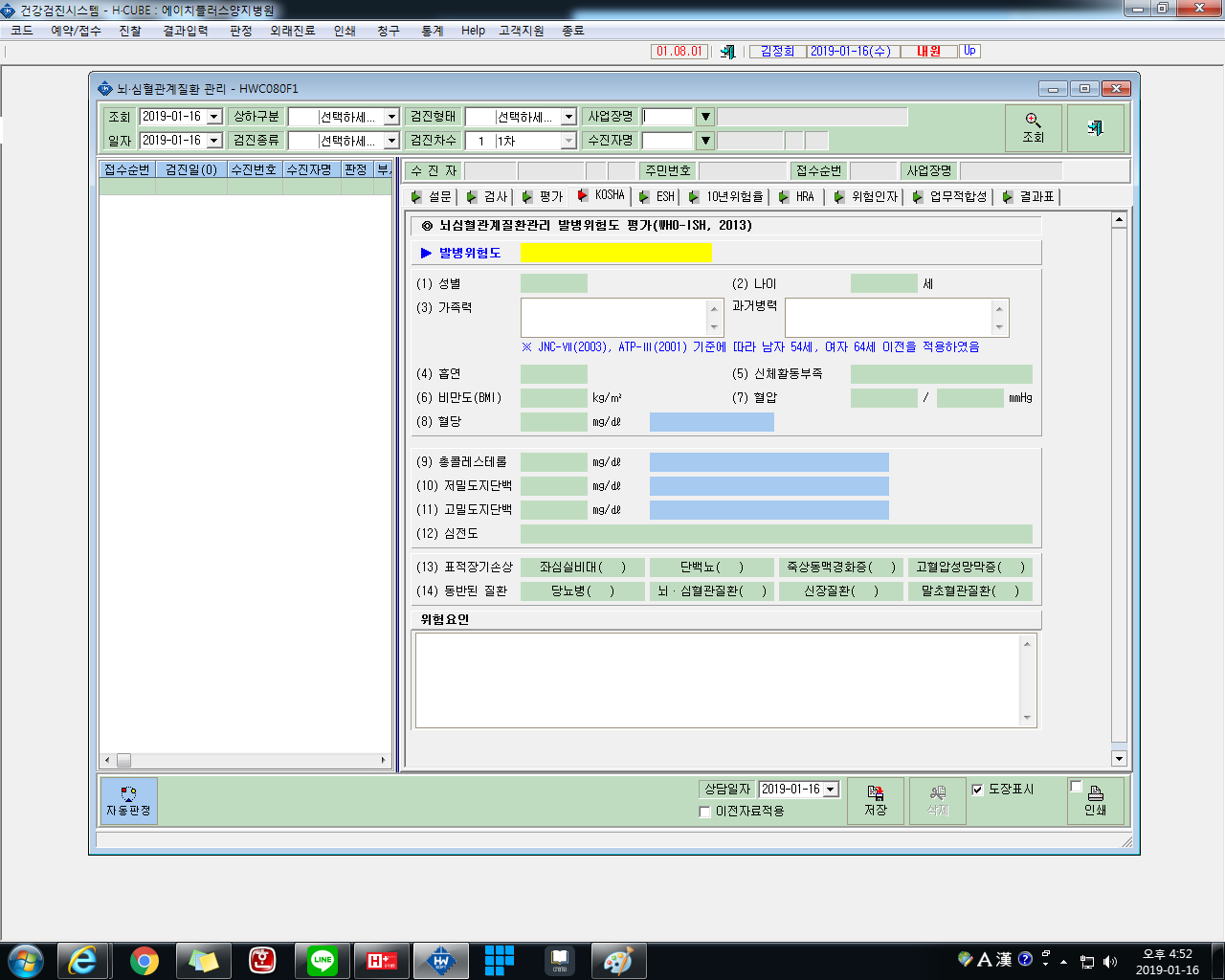This screenshot has height=980, width=1225.
Task: Launch Google Chrome from the taskbar
Action: pos(145,960)
